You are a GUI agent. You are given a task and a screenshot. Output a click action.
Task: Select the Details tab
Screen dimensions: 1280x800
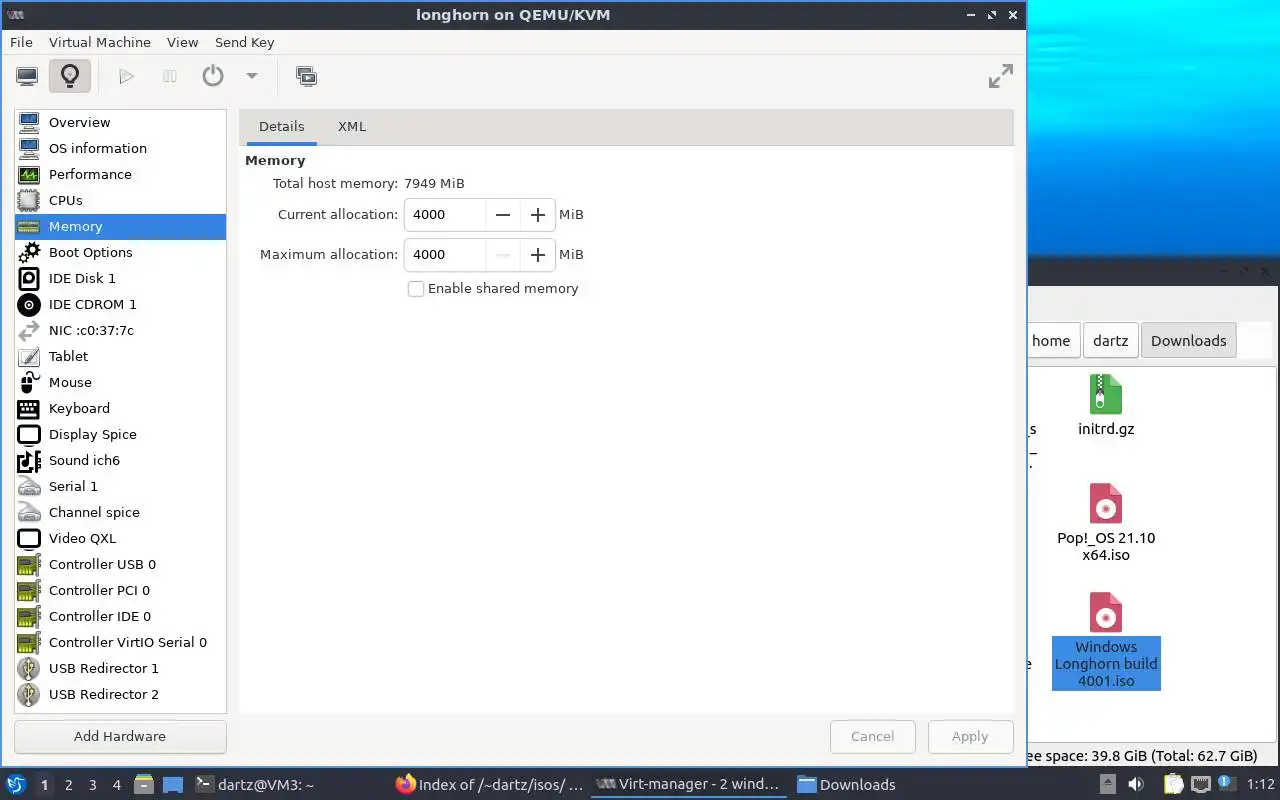coord(281,127)
